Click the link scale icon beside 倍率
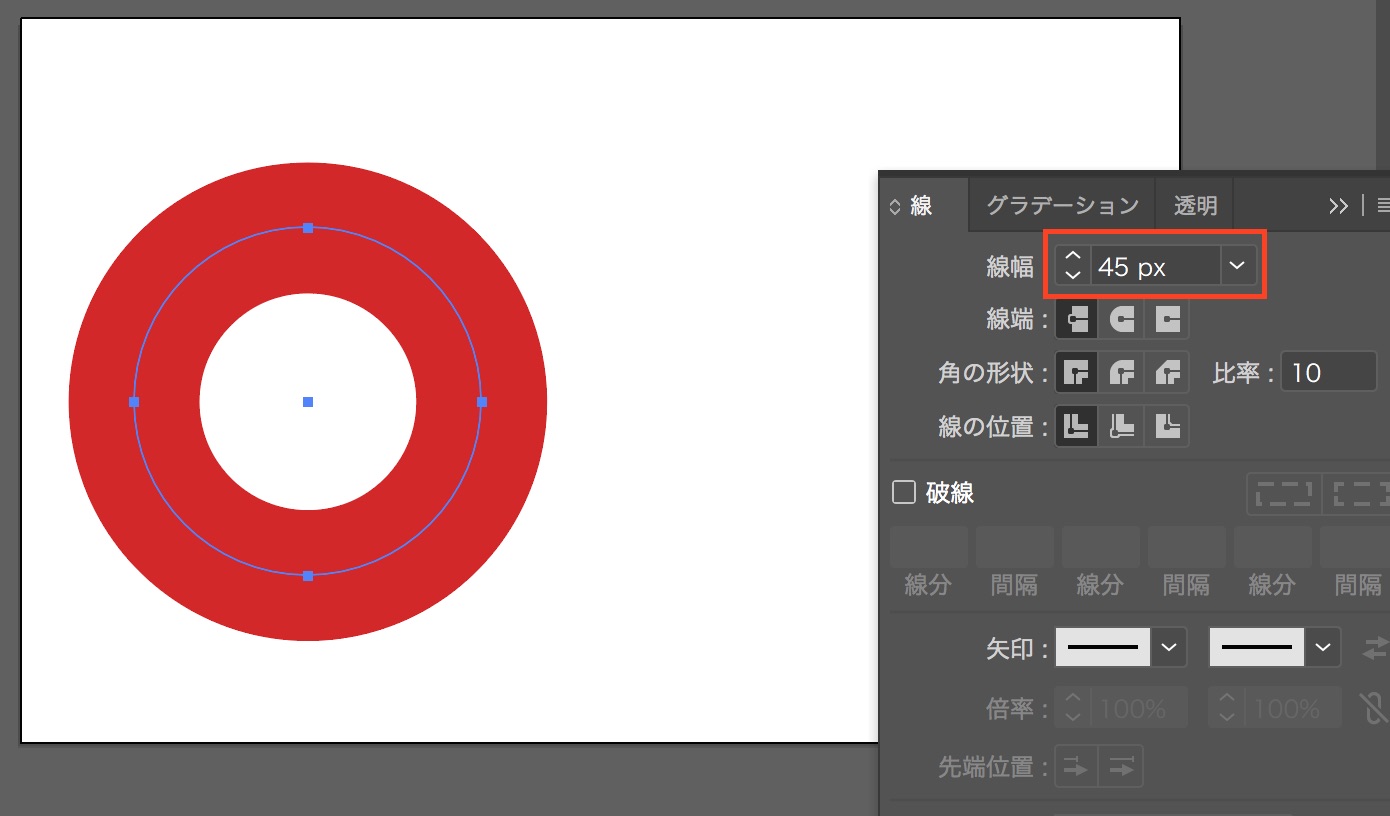 click(1375, 708)
